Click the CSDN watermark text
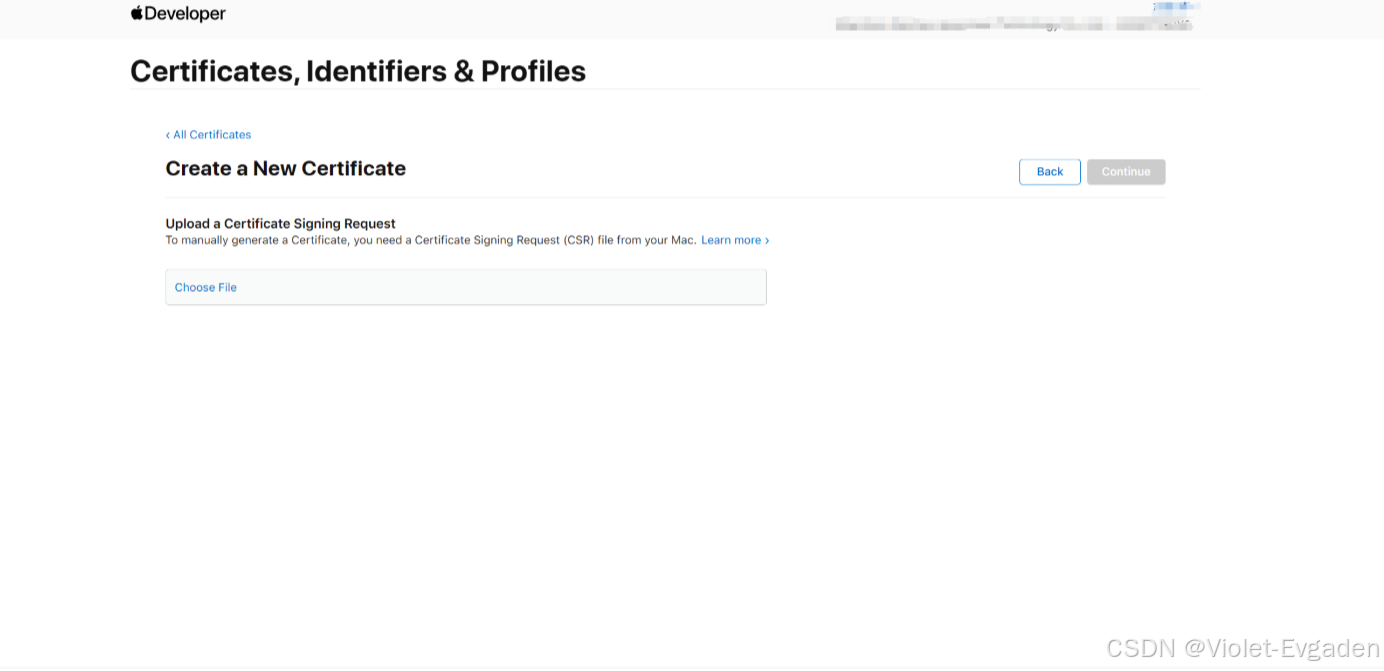1384x671 pixels. pyautogui.click(x=1243, y=648)
